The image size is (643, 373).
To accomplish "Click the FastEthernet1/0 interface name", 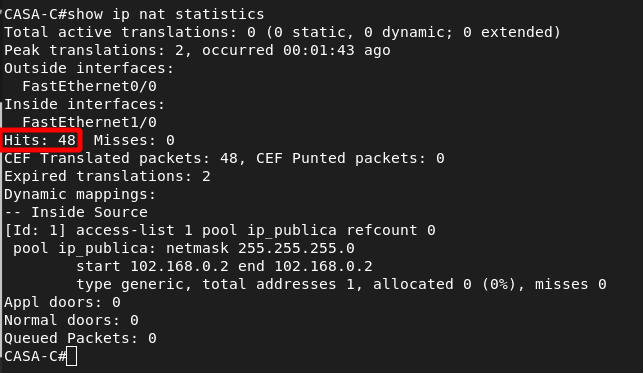I will tap(89, 122).
